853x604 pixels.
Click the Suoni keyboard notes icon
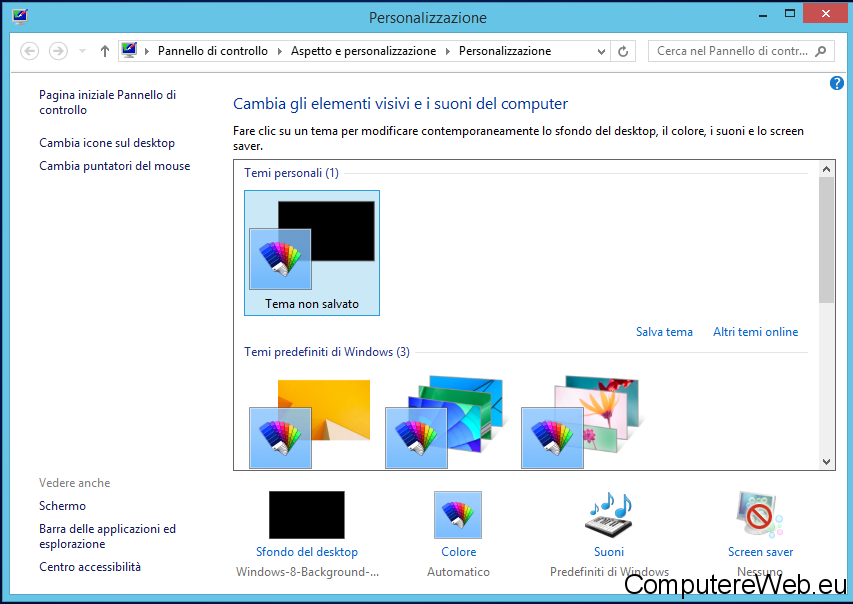(x=610, y=515)
